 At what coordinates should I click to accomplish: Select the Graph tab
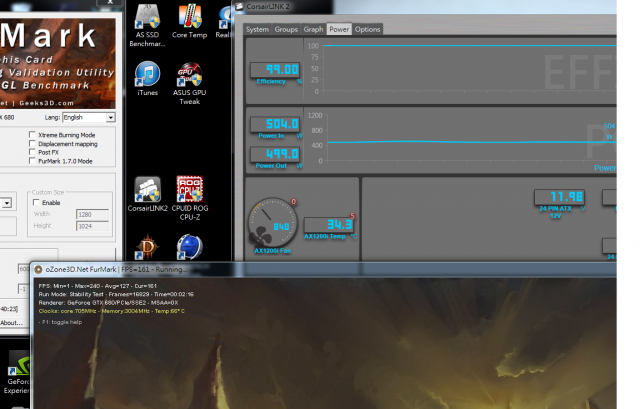point(313,29)
